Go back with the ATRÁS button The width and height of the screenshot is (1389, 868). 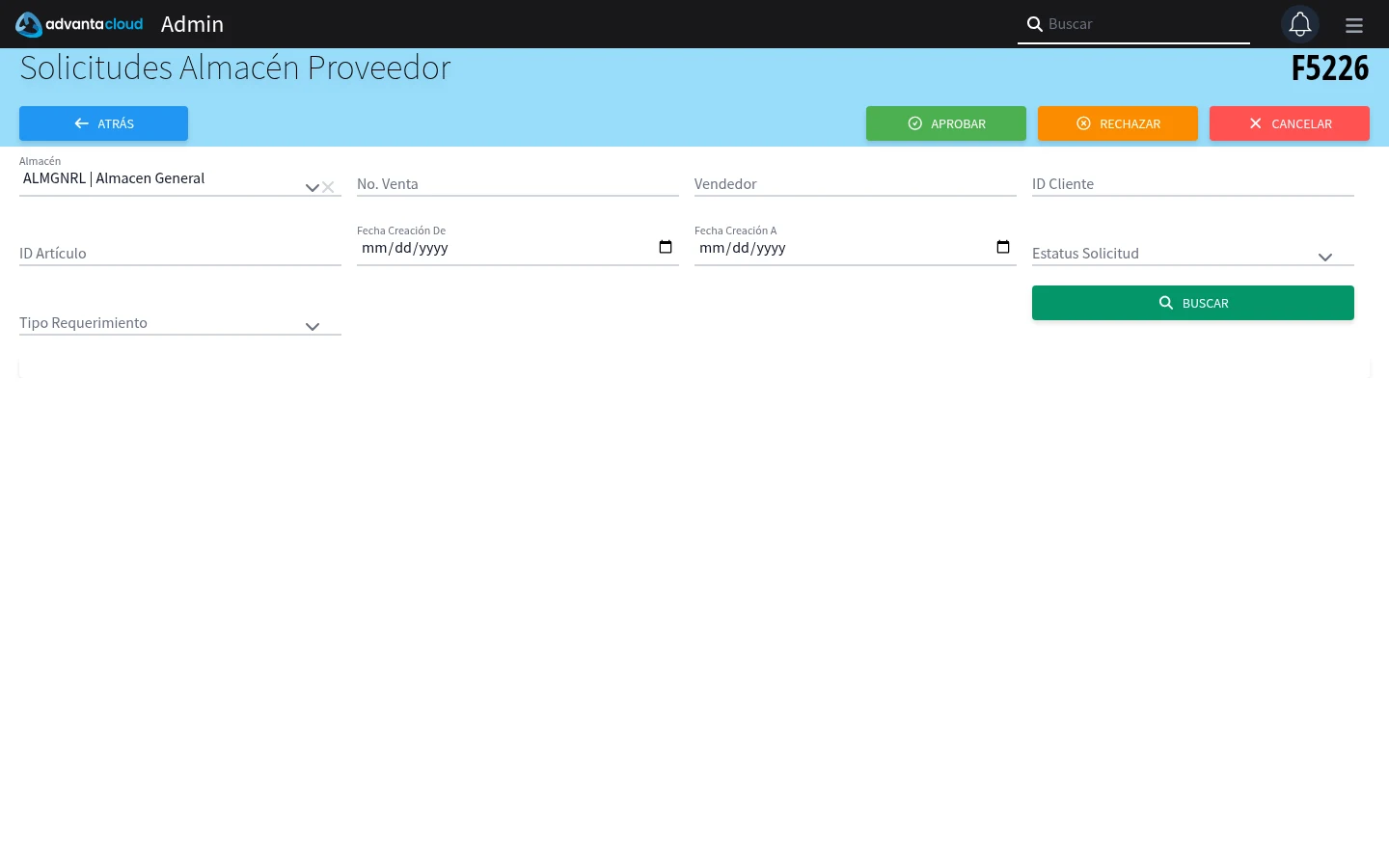pos(103,123)
